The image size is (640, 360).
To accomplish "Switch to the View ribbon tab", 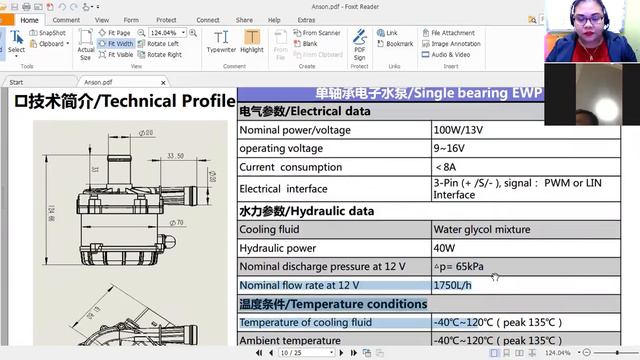I will (x=102, y=20).
